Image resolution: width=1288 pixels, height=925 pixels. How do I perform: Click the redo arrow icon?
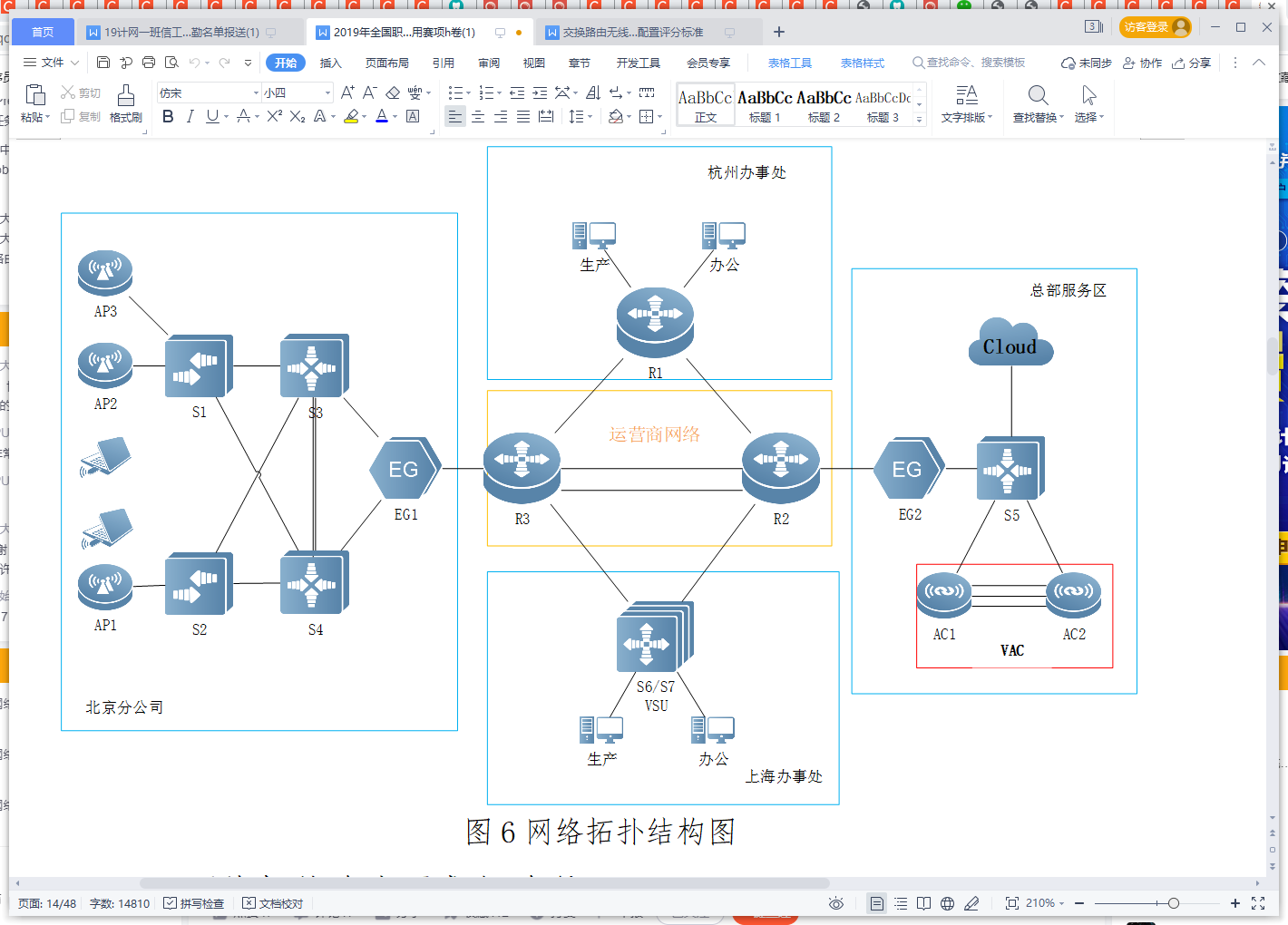(224, 63)
